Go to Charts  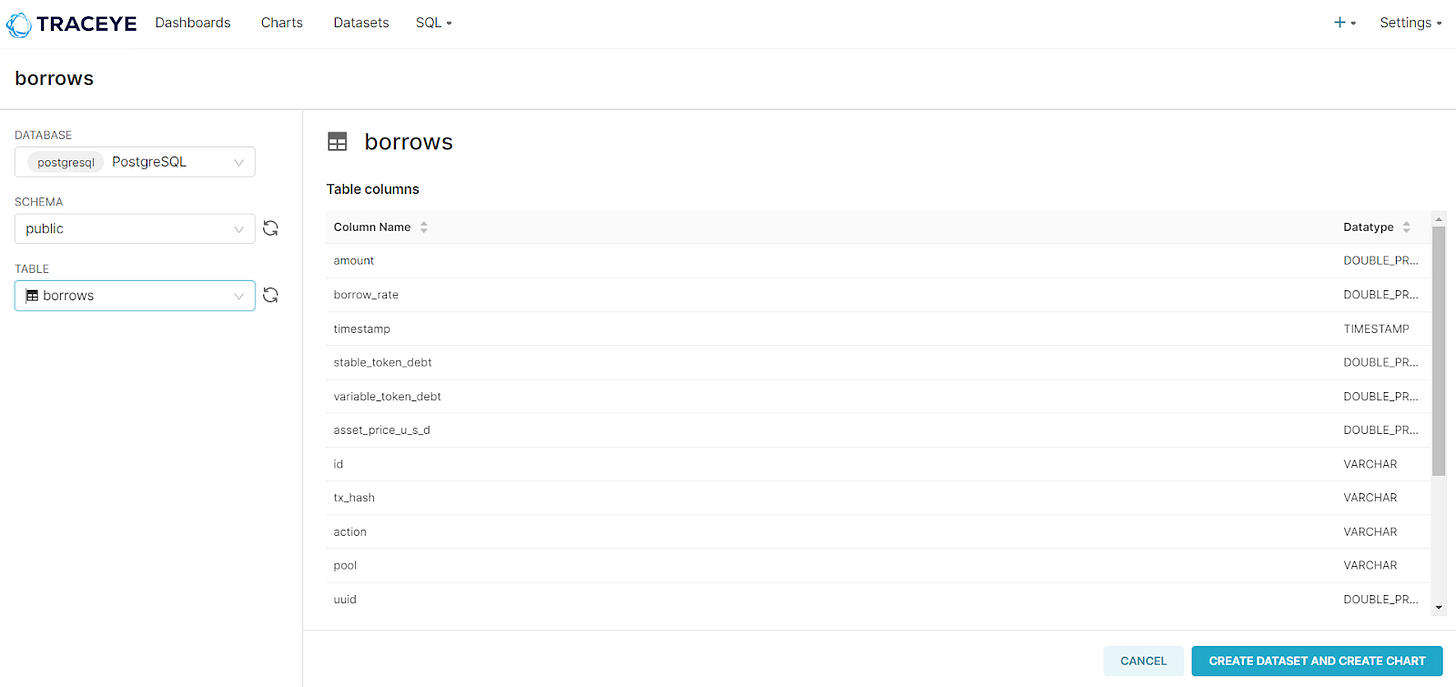[x=282, y=23]
